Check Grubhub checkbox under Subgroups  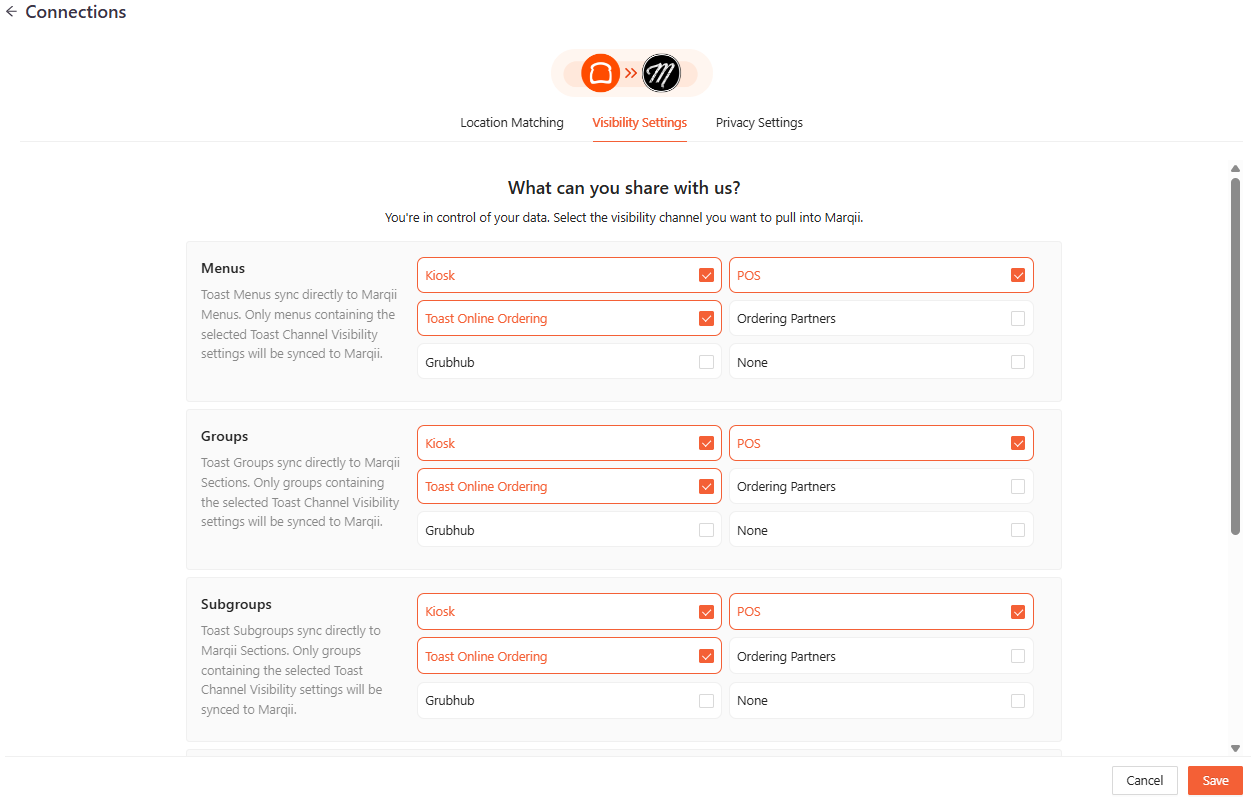(x=707, y=701)
